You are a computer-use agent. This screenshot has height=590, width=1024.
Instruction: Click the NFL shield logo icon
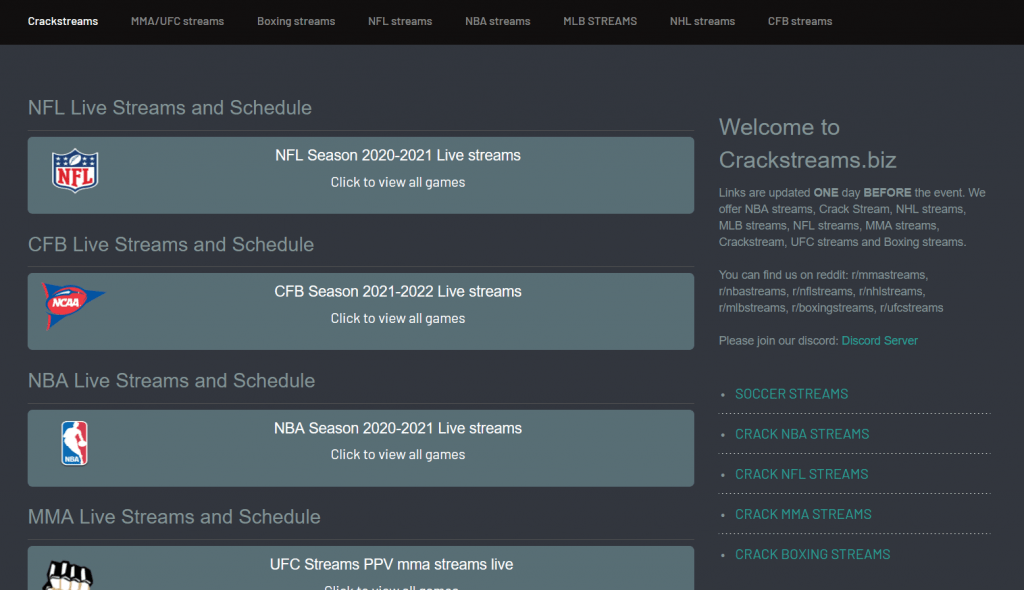[75, 171]
